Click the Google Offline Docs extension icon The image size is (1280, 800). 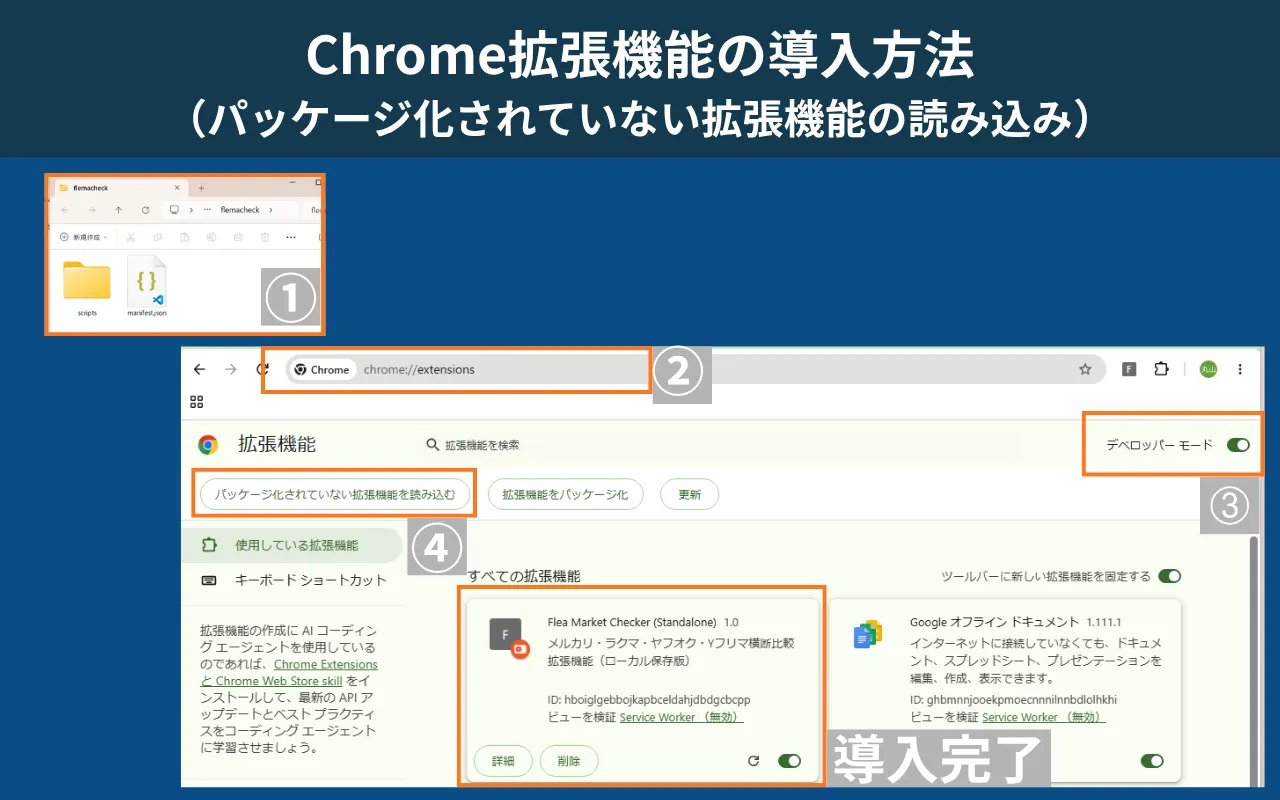click(x=867, y=635)
